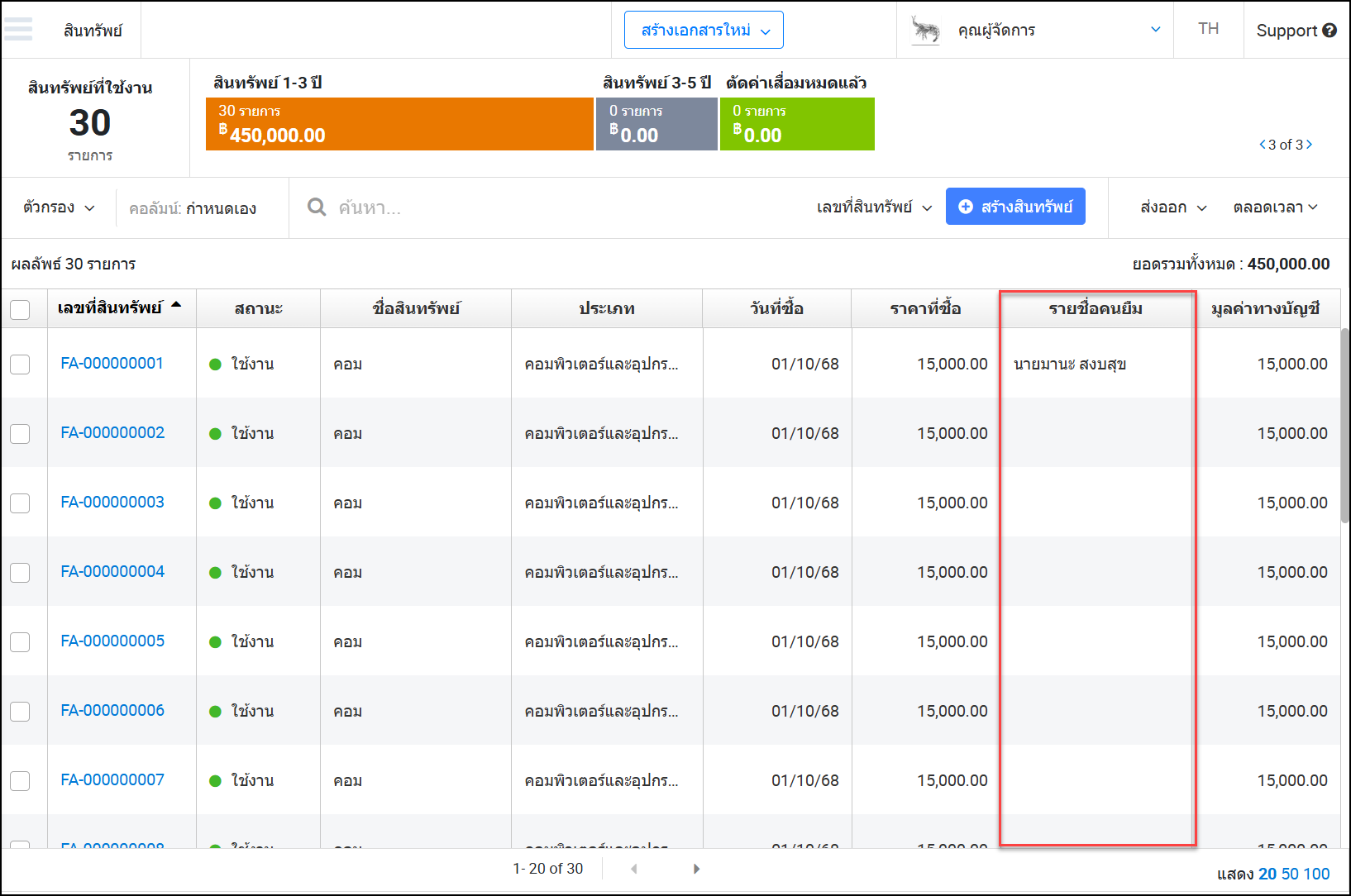
Task: Show previous summary card page
Action: click(1262, 145)
